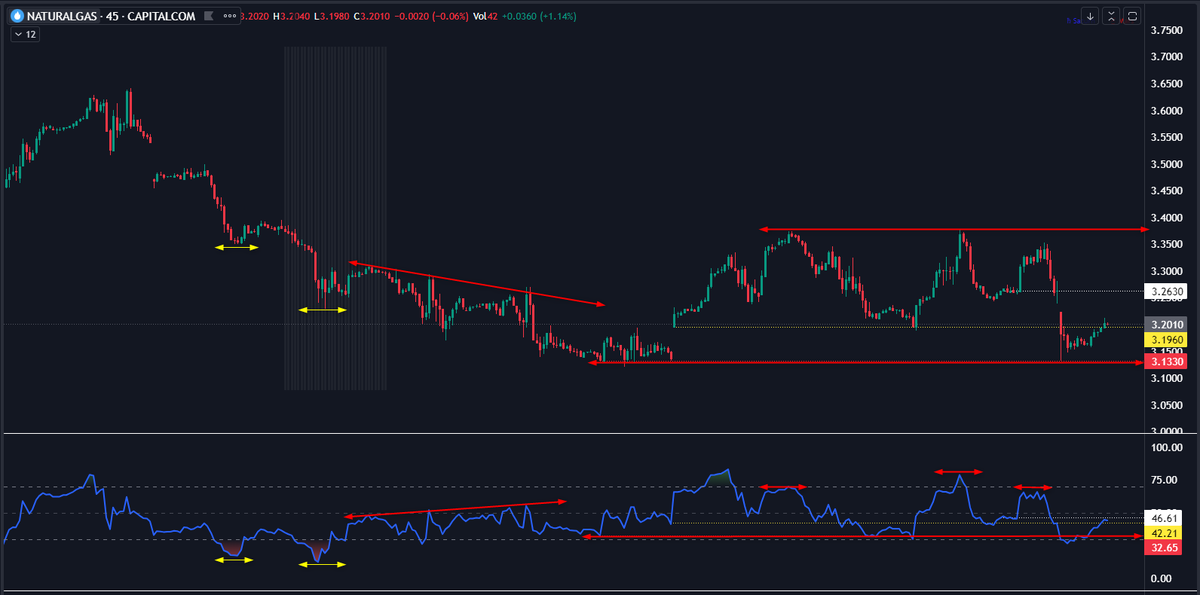Click the yellow 3.1960 price label
Image resolution: width=1200 pixels, height=595 pixels.
(1166, 340)
